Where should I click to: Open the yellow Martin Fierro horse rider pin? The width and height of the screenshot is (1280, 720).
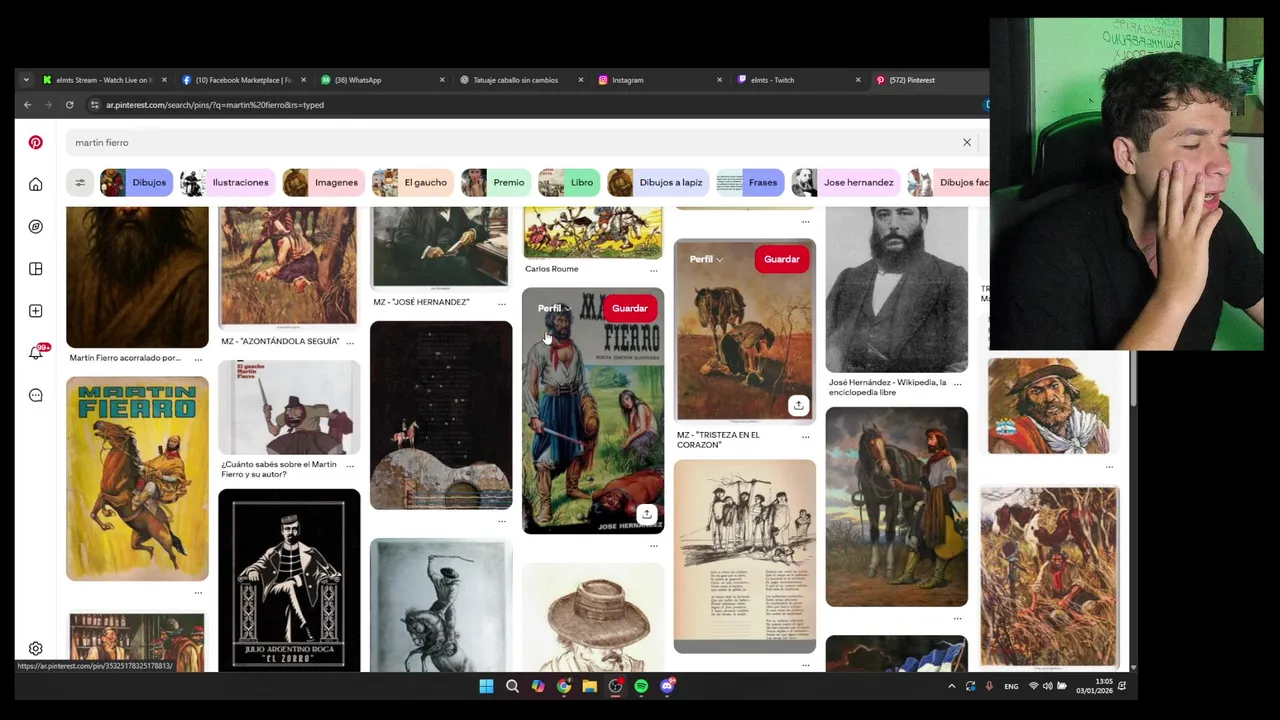137,479
